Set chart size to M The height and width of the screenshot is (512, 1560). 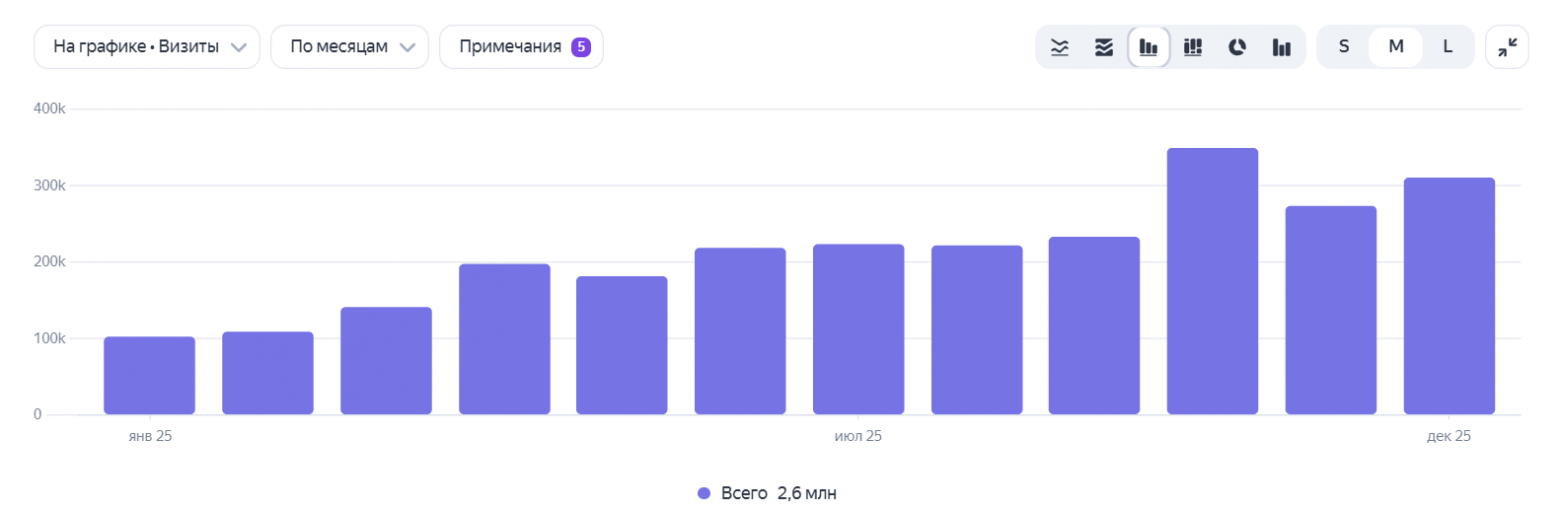(1396, 47)
